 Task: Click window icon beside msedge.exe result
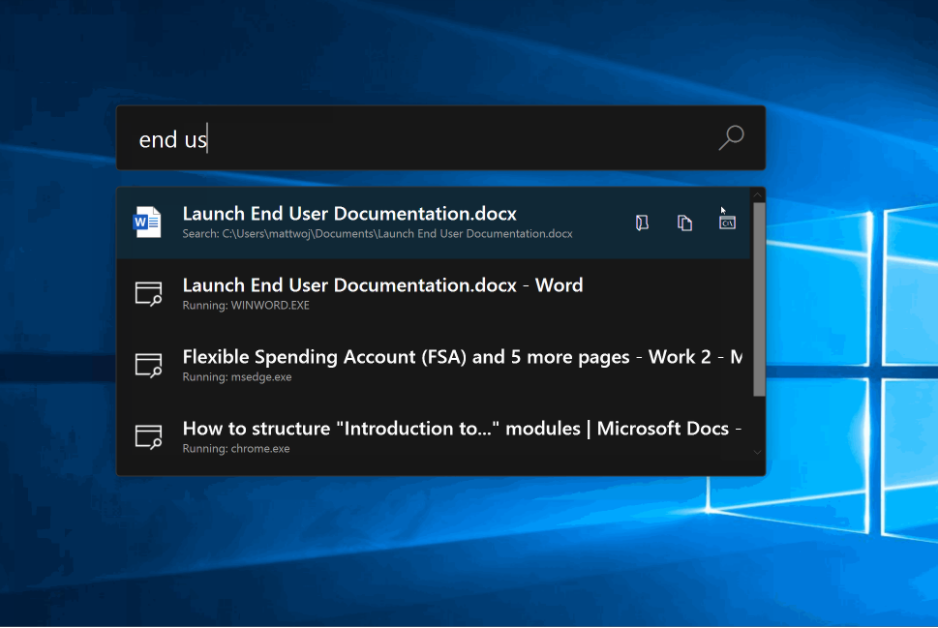click(x=148, y=365)
